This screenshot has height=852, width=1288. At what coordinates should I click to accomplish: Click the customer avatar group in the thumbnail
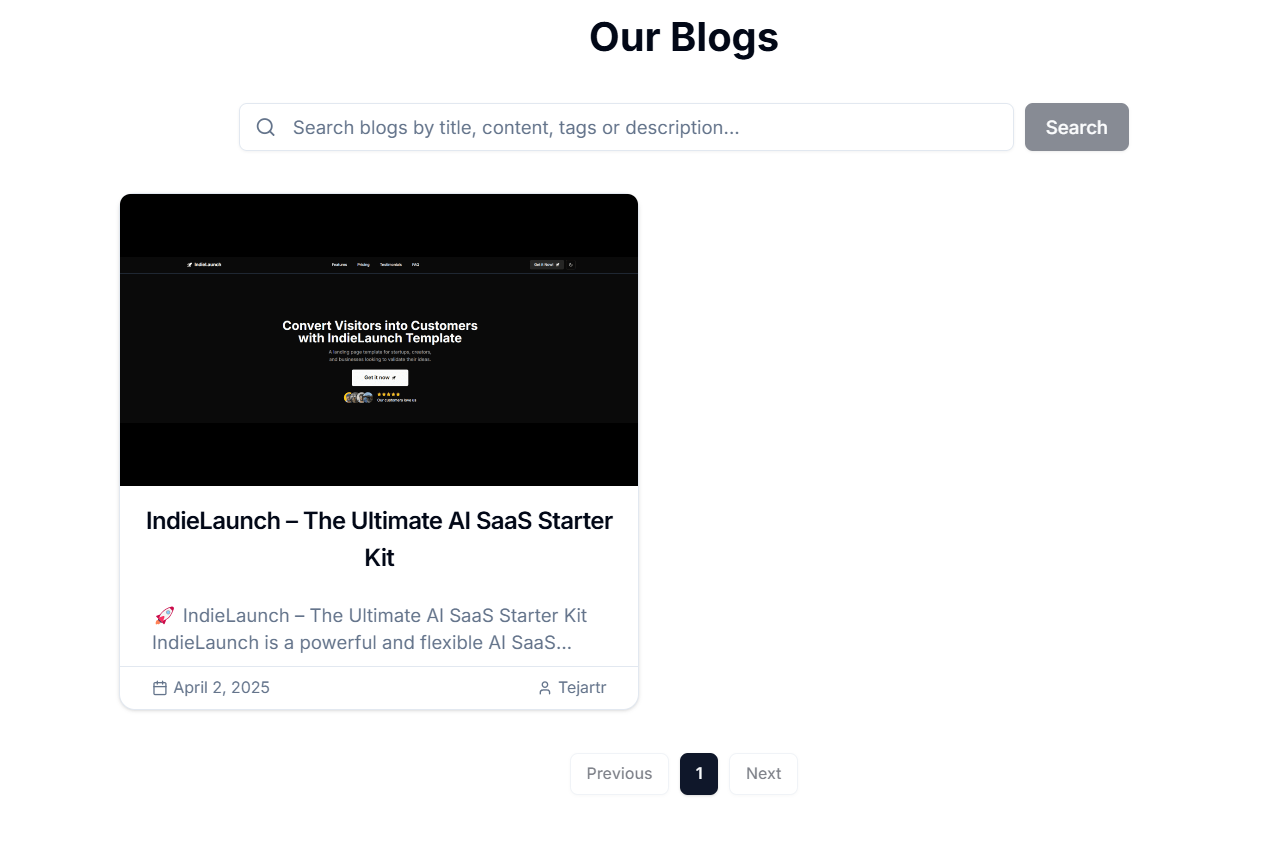pyautogui.click(x=358, y=397)
